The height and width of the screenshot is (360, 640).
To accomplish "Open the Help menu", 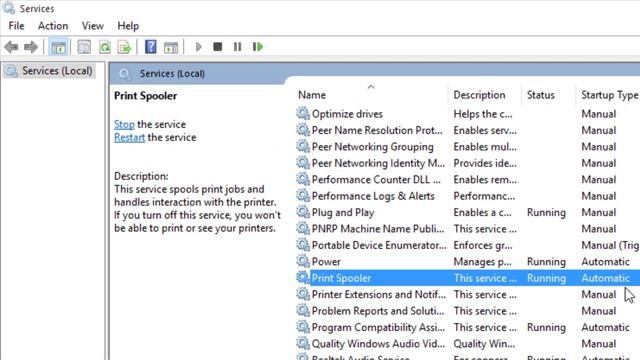I will (128, 26).
